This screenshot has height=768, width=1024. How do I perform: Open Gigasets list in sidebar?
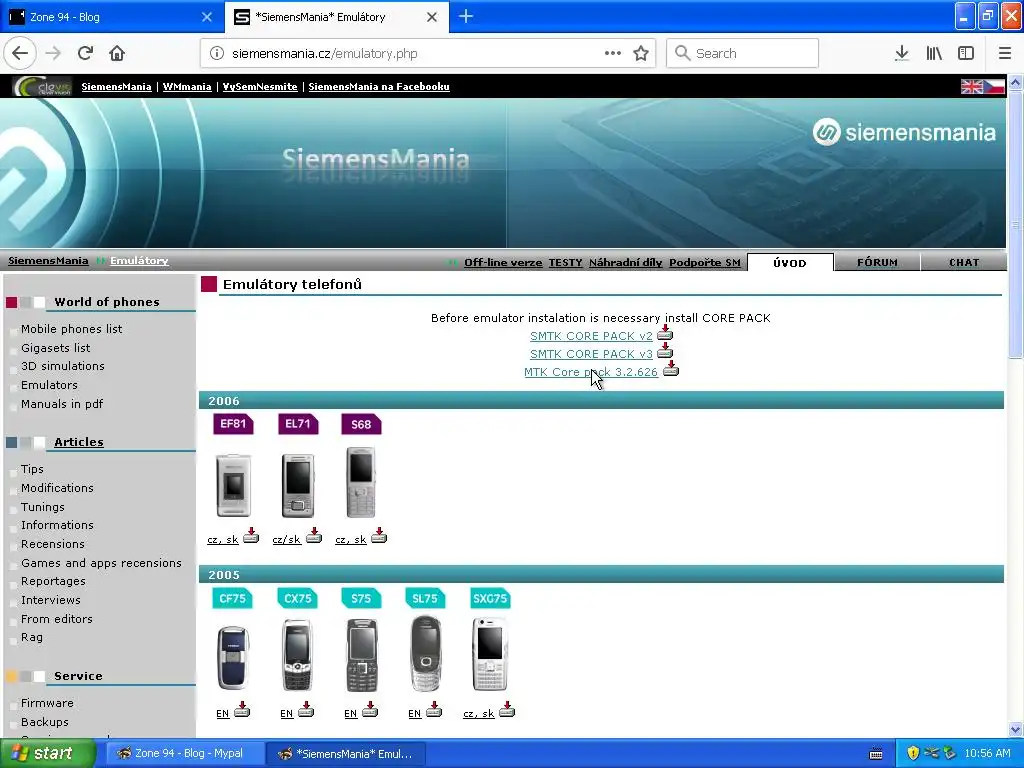pos(56,348)
